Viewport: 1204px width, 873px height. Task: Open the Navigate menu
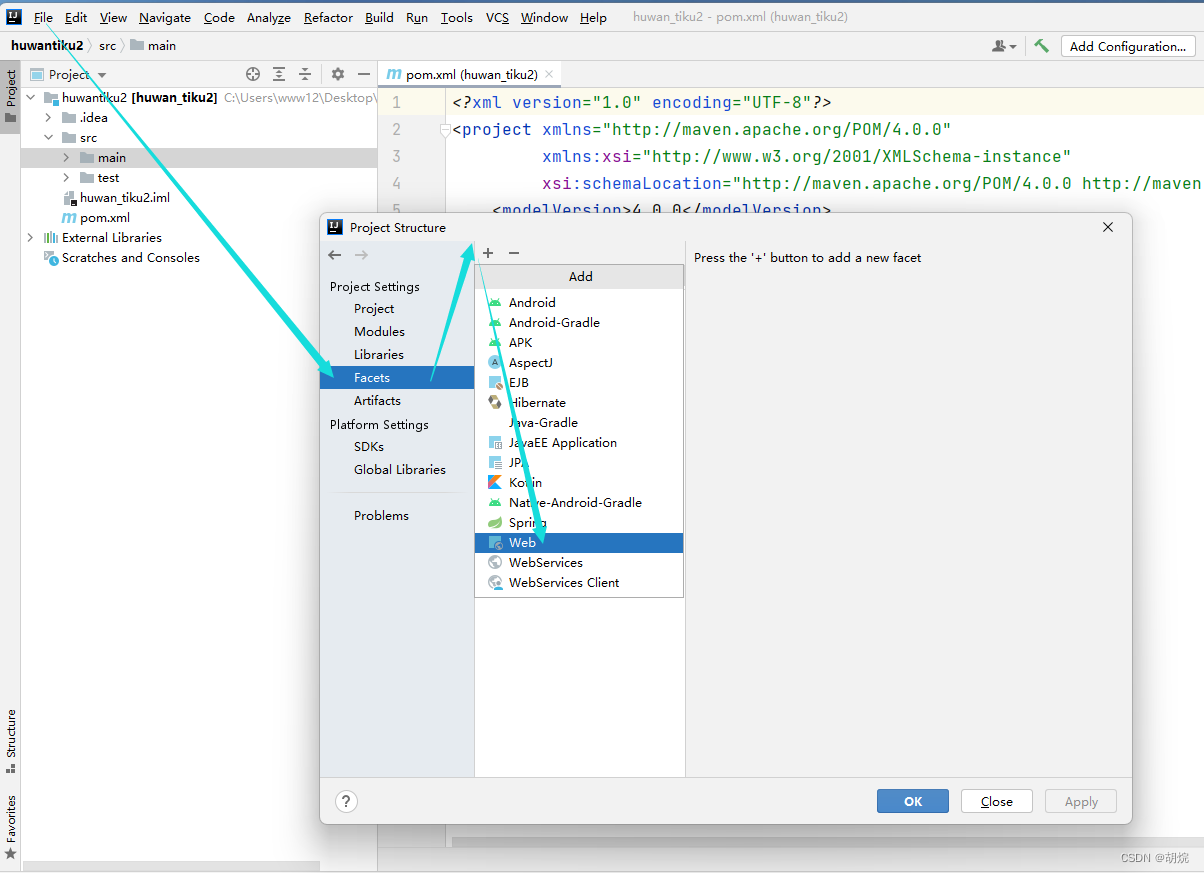pyautogui.click(x=165, y=18)
